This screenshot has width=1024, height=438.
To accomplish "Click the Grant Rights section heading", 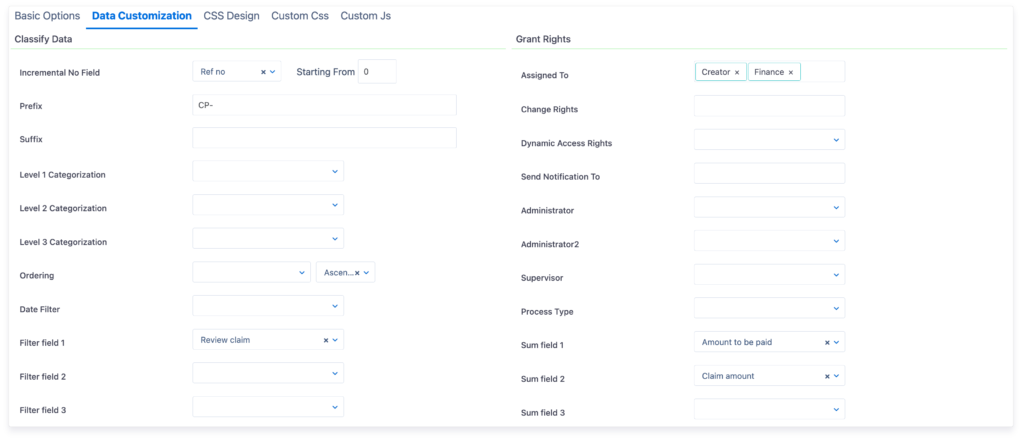I will (x=543, y=39).
